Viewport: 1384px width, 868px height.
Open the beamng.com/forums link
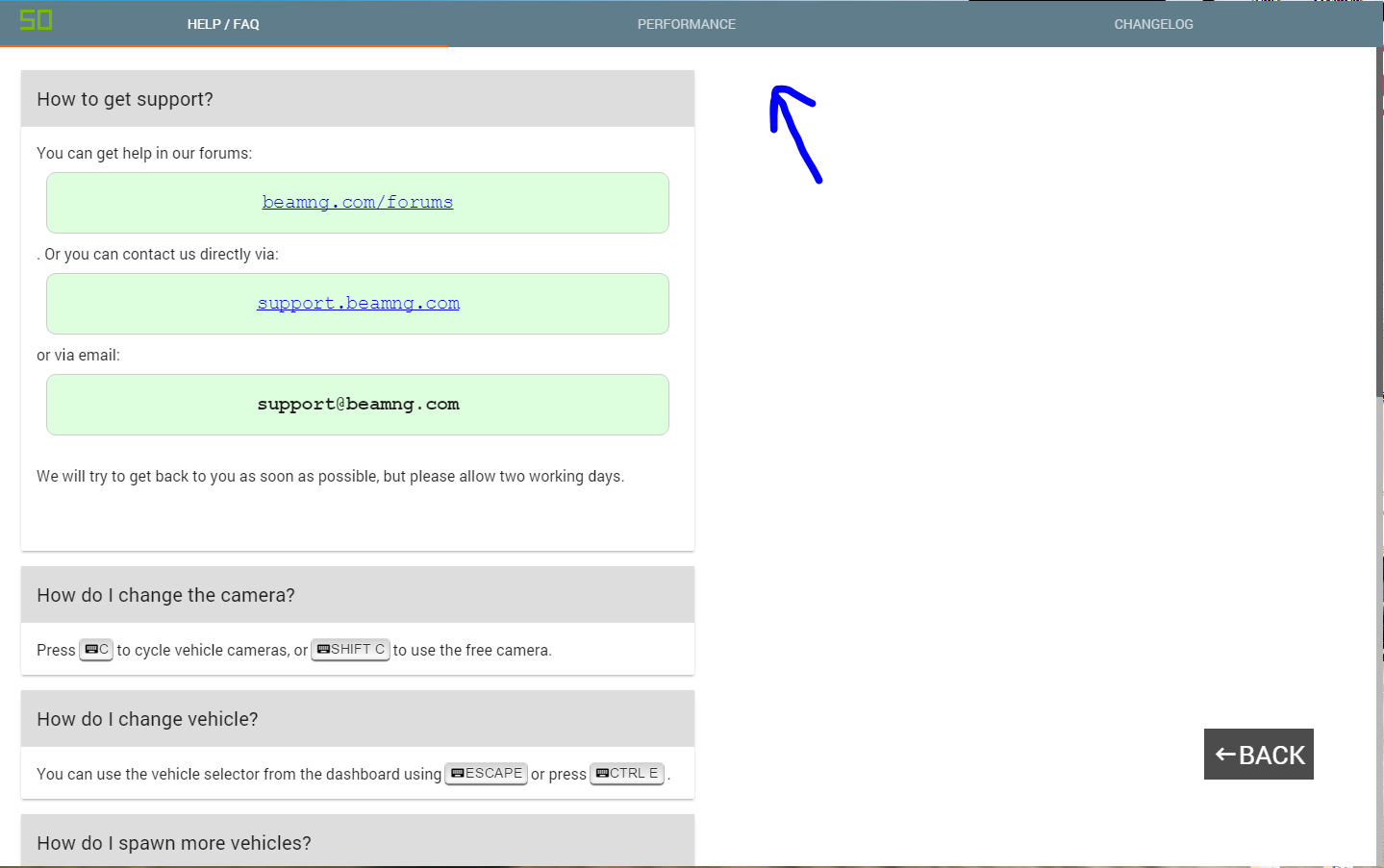[x=358, y=202]
